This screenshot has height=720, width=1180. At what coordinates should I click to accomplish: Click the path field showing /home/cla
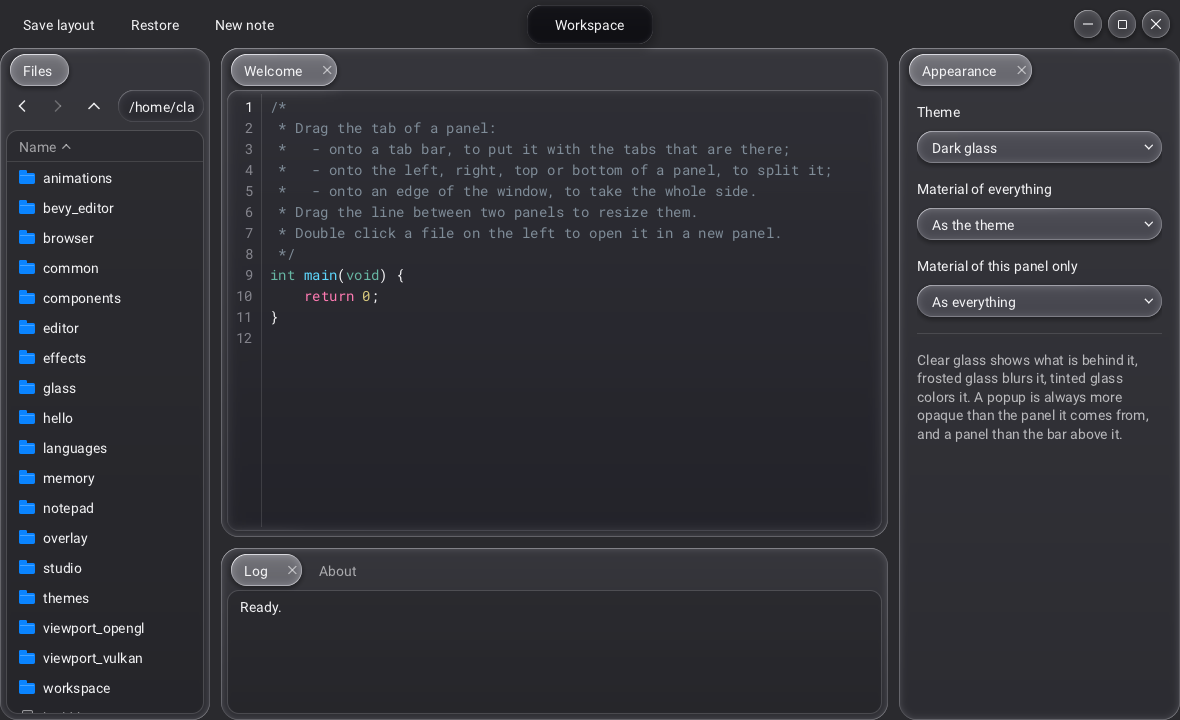tap(161, 106)
